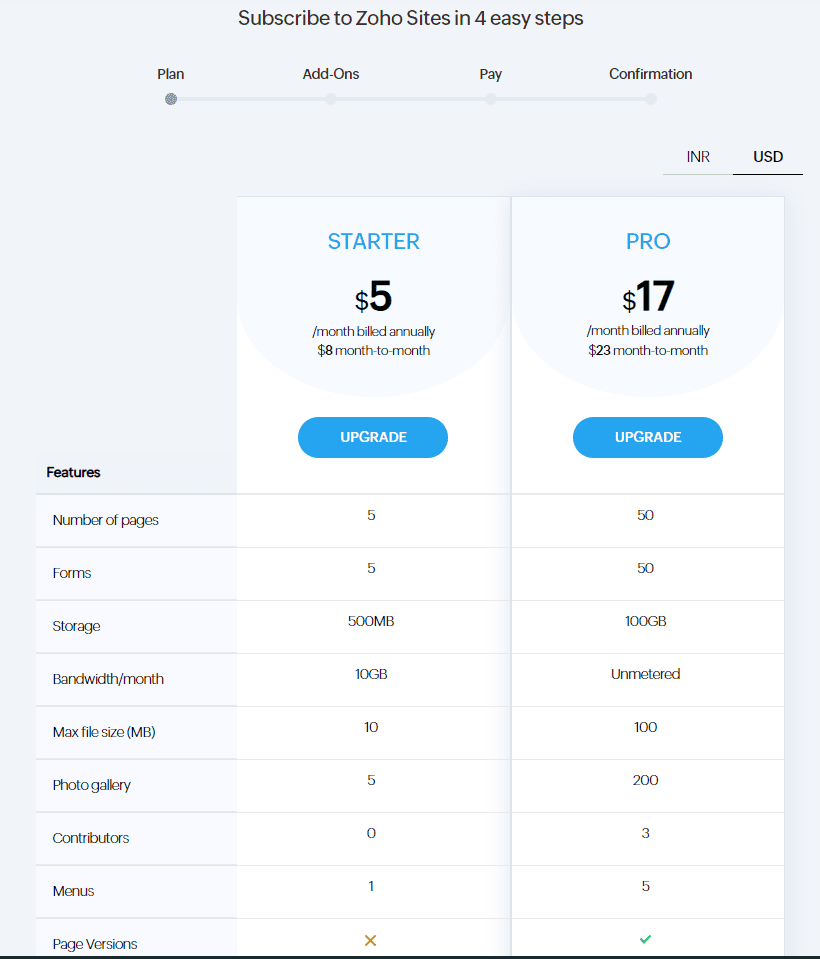The height and width of the screenshot is (959, 820).
Task: Click the 100GB Pro storage value
Action: (x=646, y=621)
